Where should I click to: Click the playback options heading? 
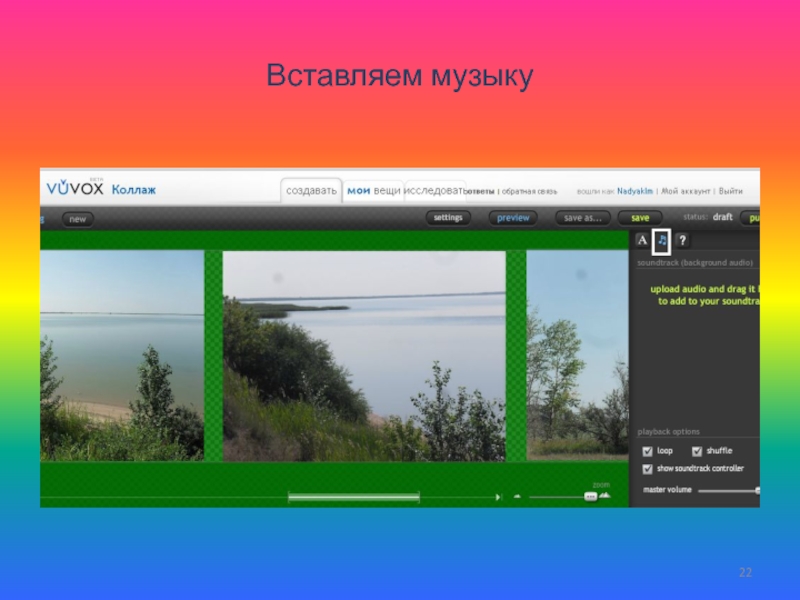668,432
